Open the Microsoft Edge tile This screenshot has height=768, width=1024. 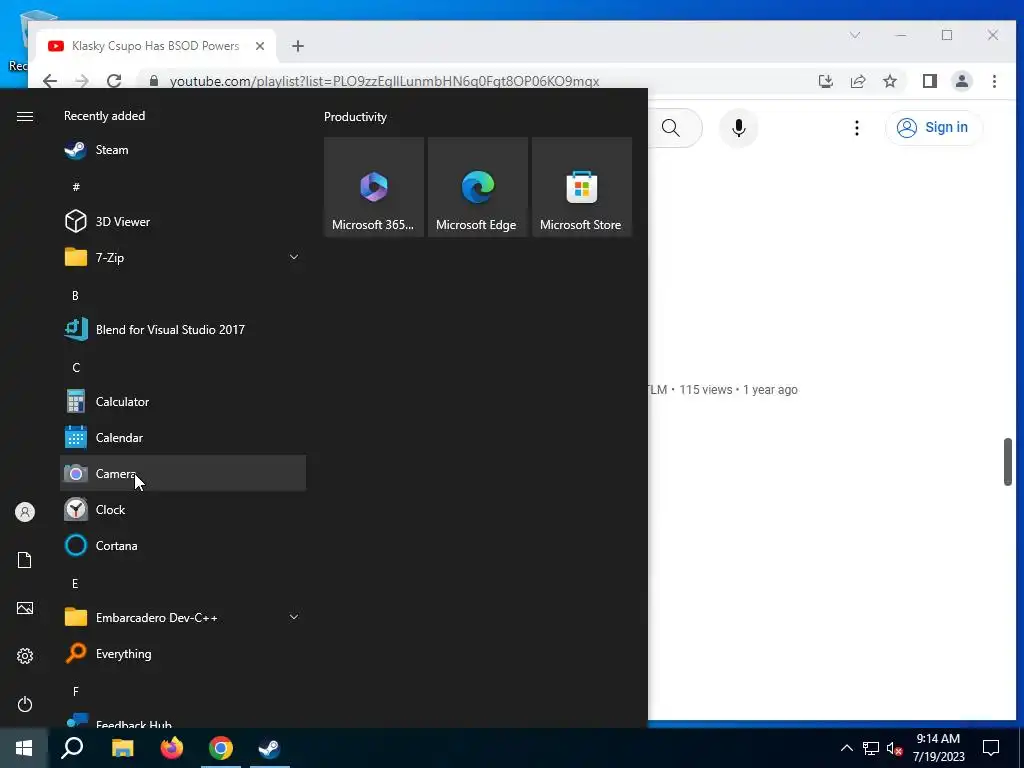coord(477,187)
